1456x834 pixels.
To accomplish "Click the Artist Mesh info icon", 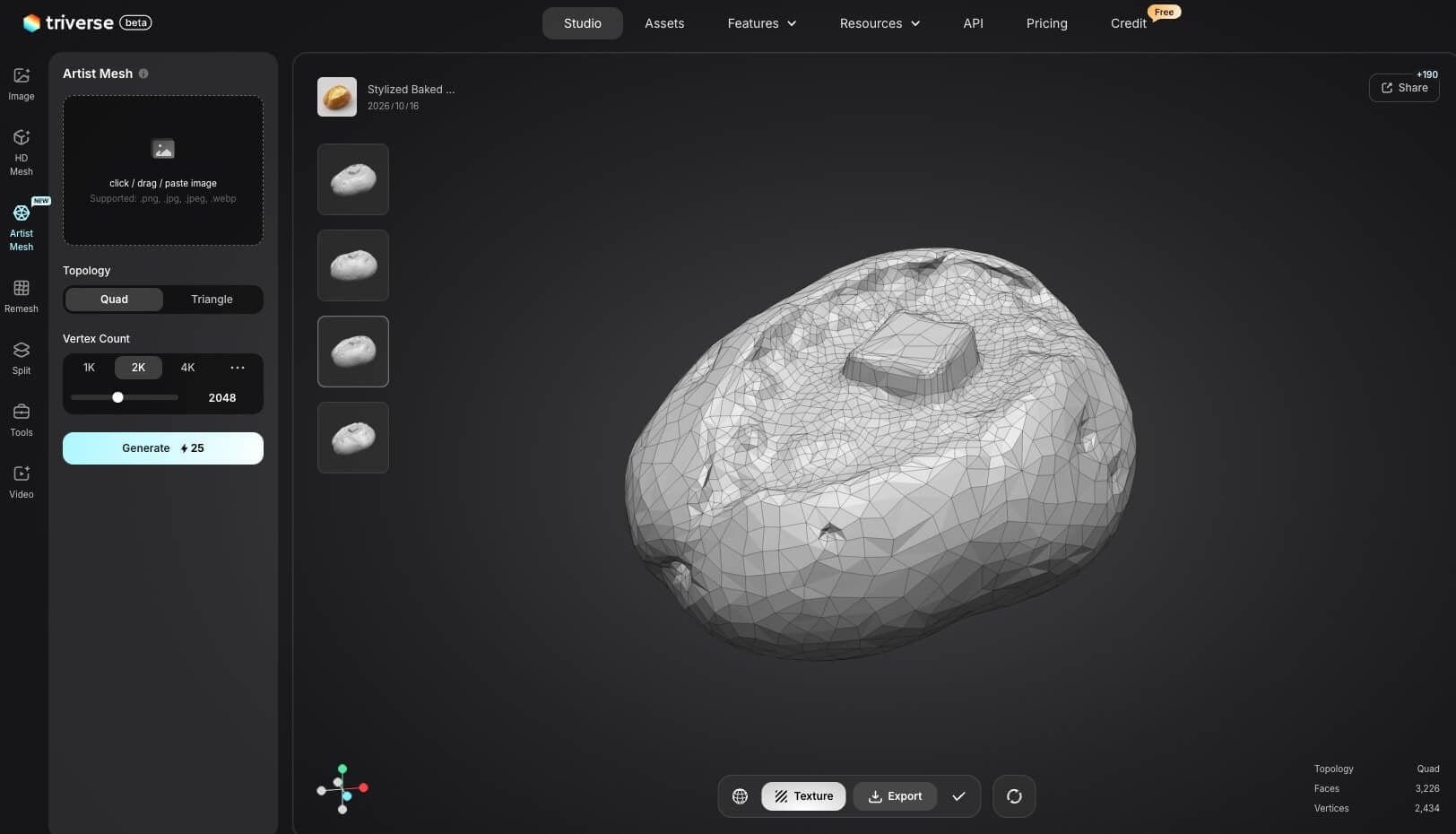I will [x=143, y=74].
